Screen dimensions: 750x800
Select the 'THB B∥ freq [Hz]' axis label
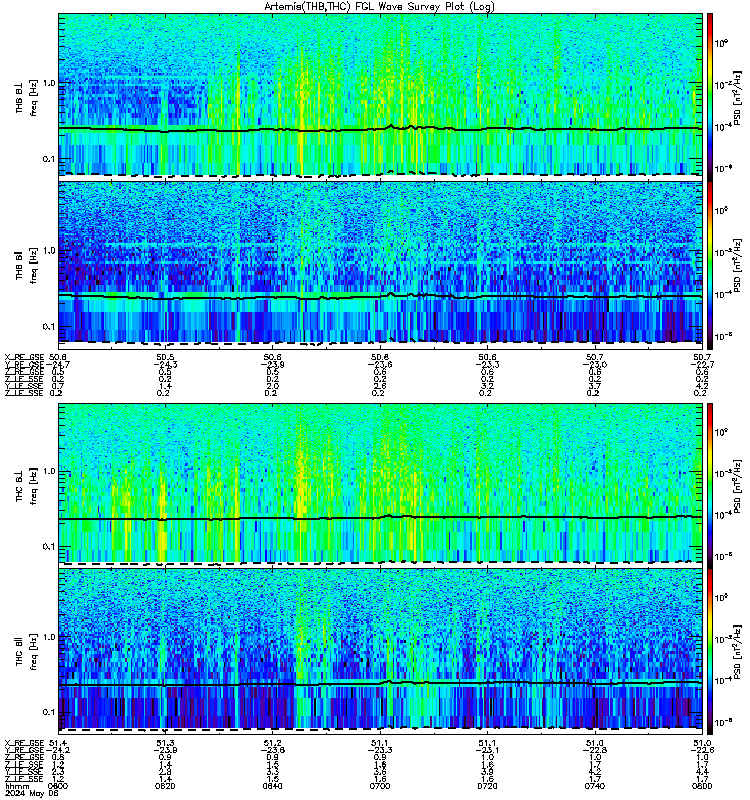[x=27, y=265]
